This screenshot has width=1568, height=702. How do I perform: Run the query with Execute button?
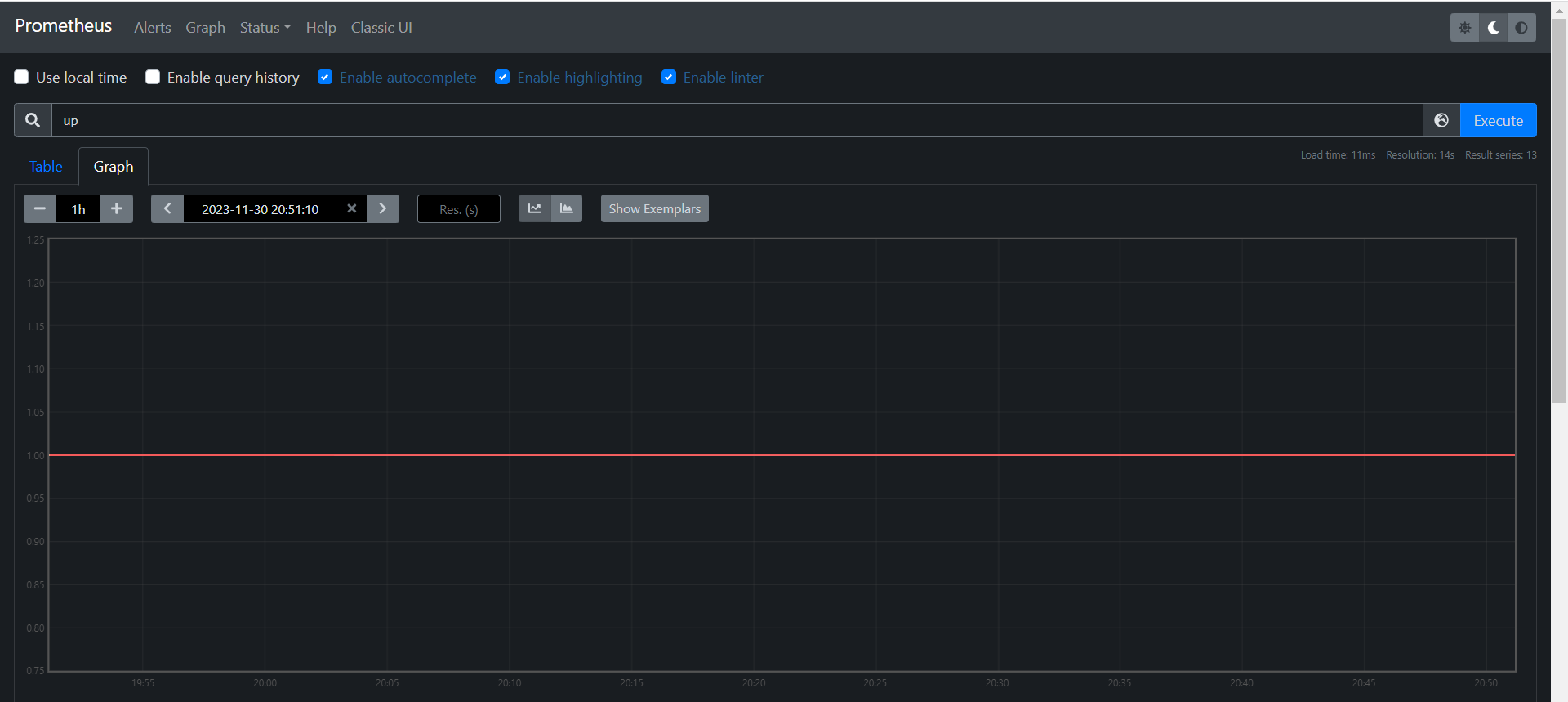(1499, 120)
